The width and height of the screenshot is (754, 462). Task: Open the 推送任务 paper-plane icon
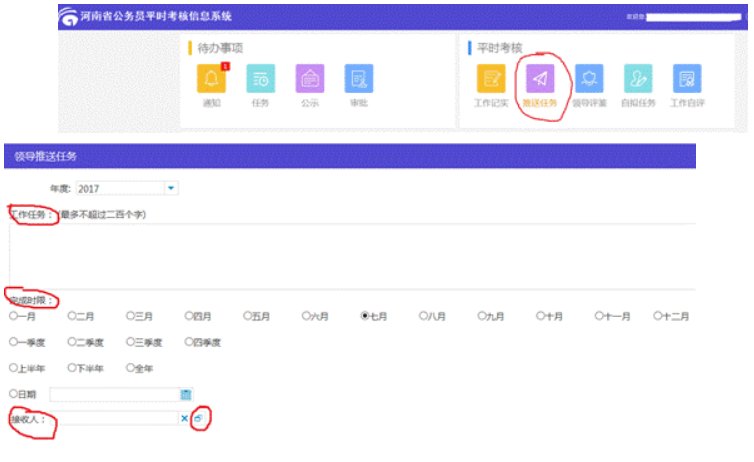coord(540,78)
